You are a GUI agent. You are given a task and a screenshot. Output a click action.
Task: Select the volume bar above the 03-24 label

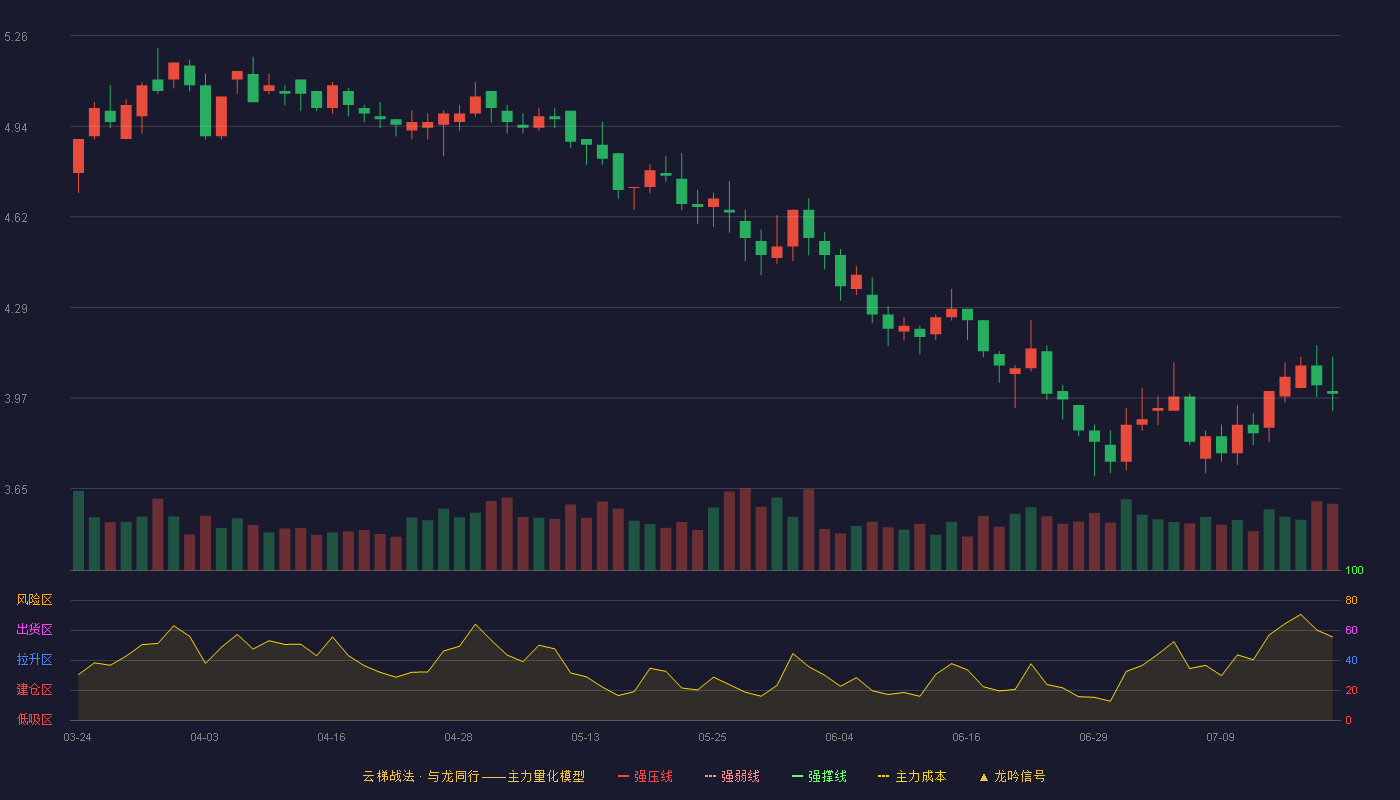(x=78, y=530)
